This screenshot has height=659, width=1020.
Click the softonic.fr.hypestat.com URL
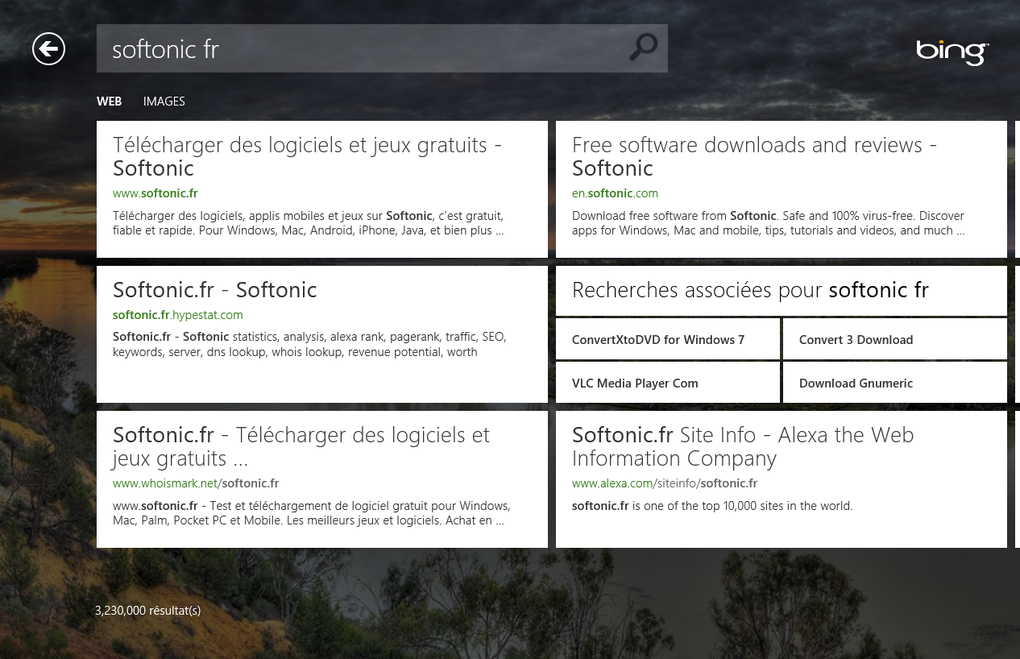[x=178, y=315]
